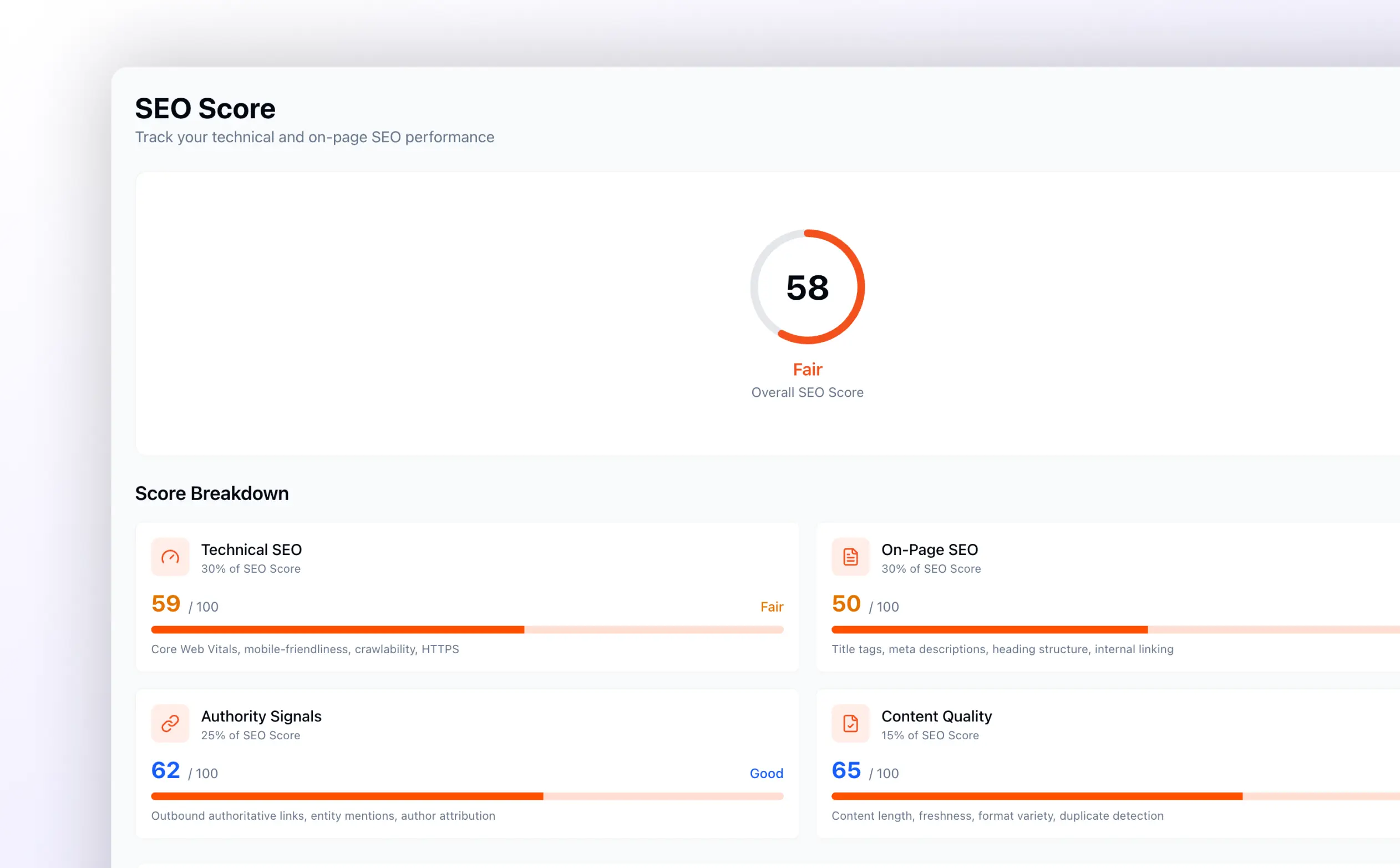1400x868 pixels.
Task: Click the Score Breakdown section heading
Action: [212, 493]
